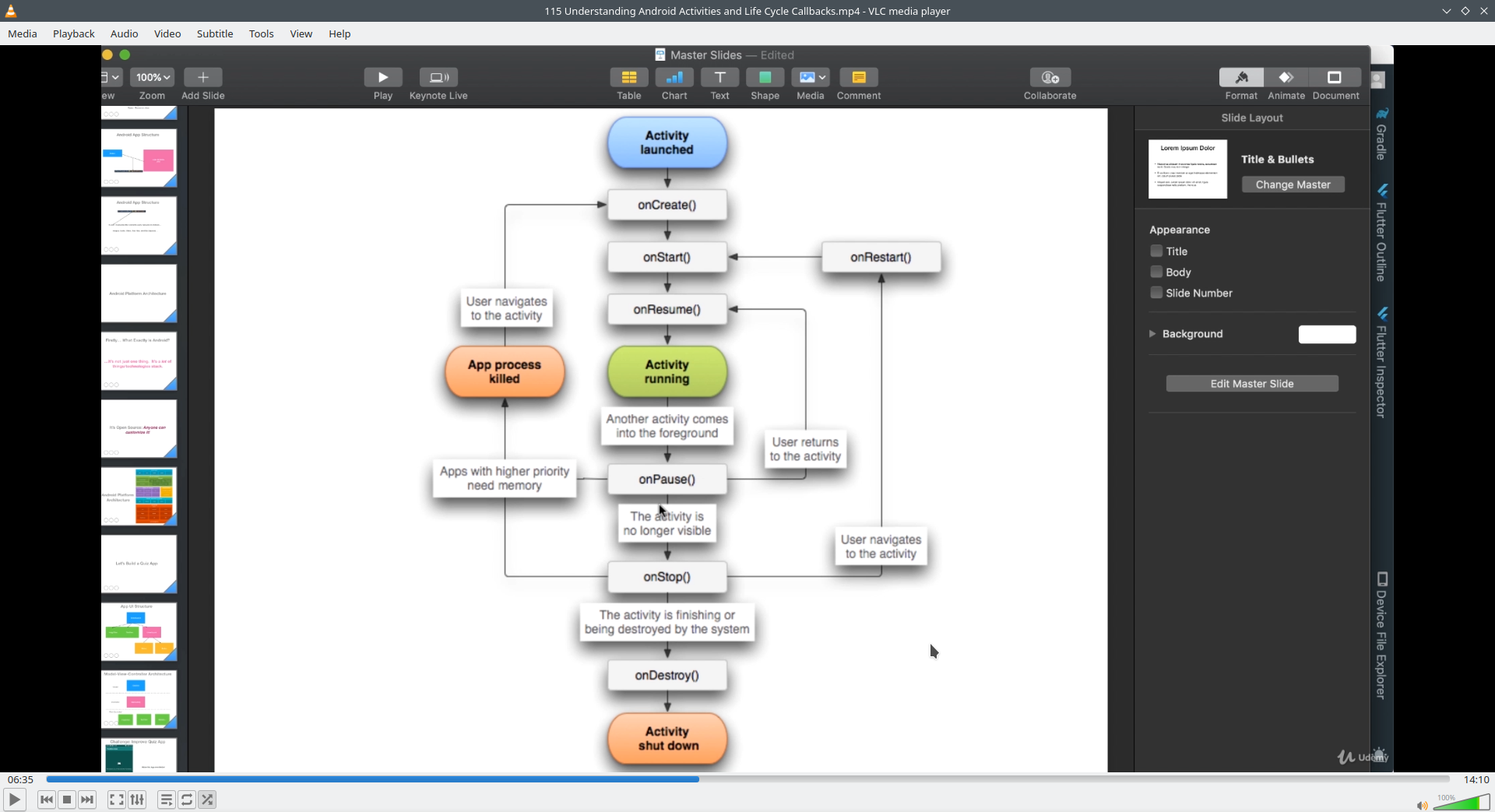Click Keynote's Play slideshow icon
Screen dimensions: 1495x812
[383, 77]
